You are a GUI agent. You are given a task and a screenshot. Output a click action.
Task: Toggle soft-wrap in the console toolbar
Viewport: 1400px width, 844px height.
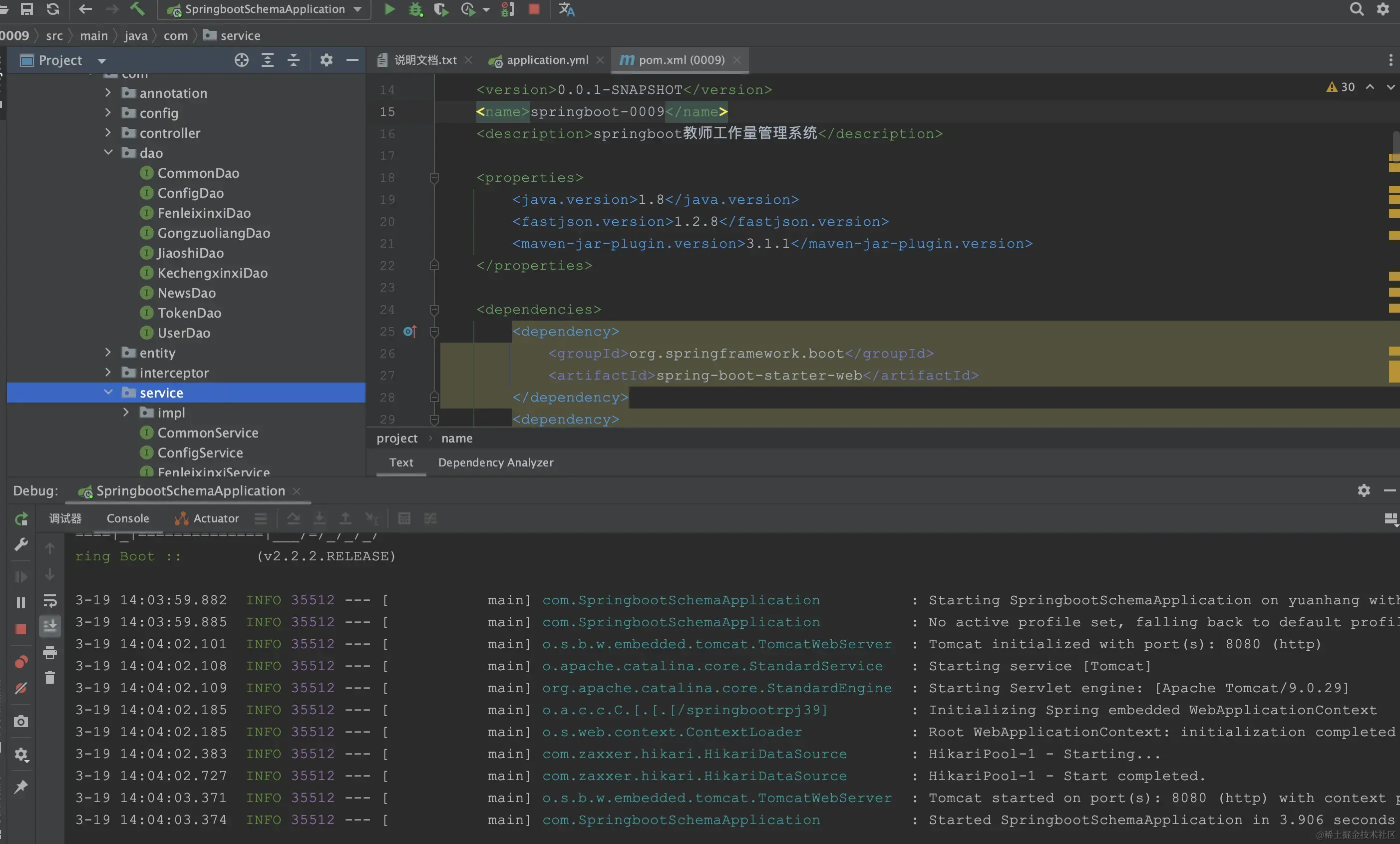pyautogui.click(x=50, y=601)
